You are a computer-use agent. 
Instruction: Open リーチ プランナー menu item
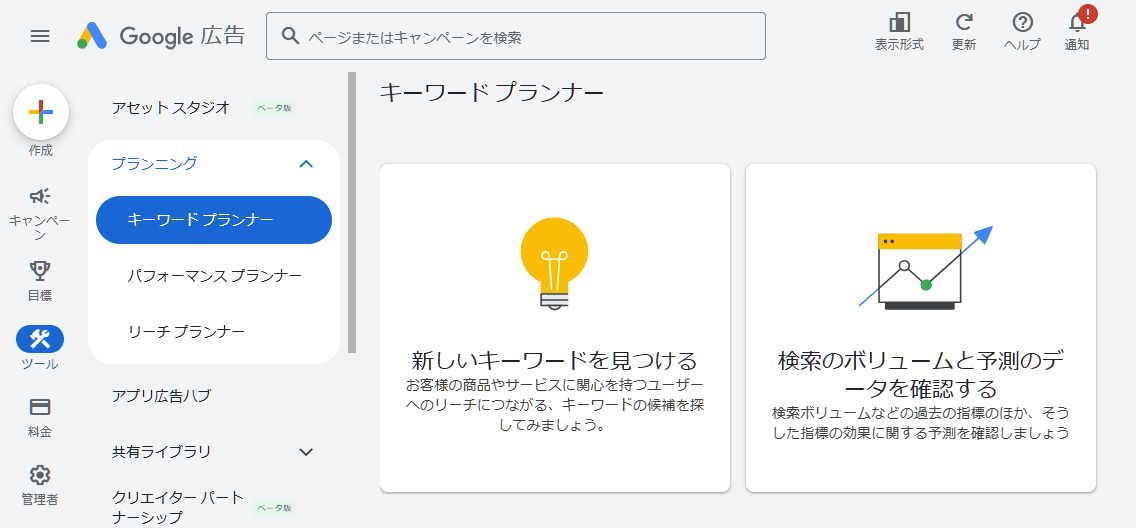187,331
